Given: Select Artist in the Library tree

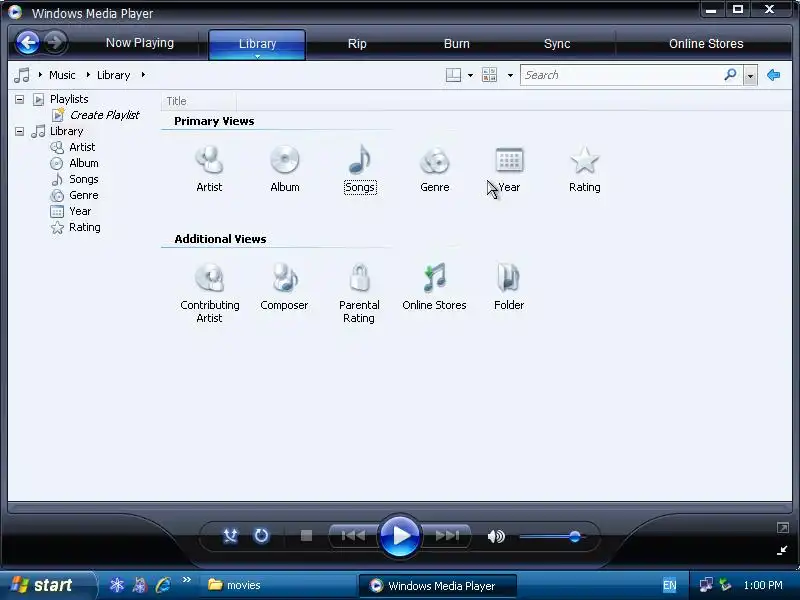Looking at the screenshot, I should [x=82, y=147].
